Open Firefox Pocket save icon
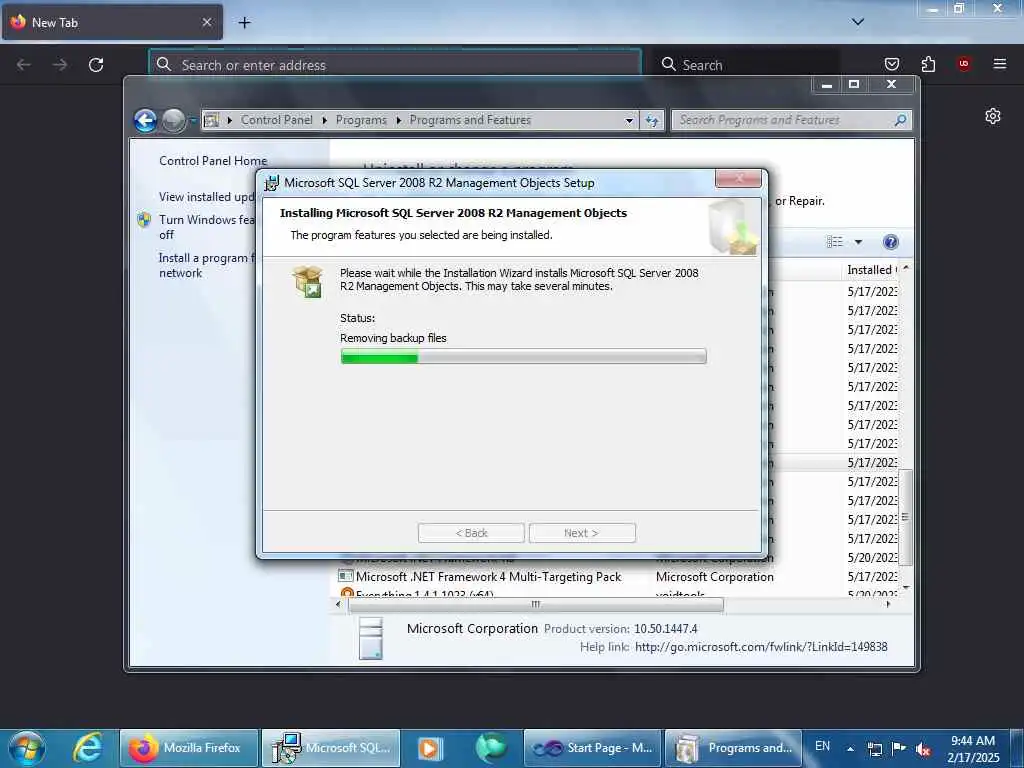Image resolution: width=1024 pixels, height=768 pixels. click(x=891, y=64)
